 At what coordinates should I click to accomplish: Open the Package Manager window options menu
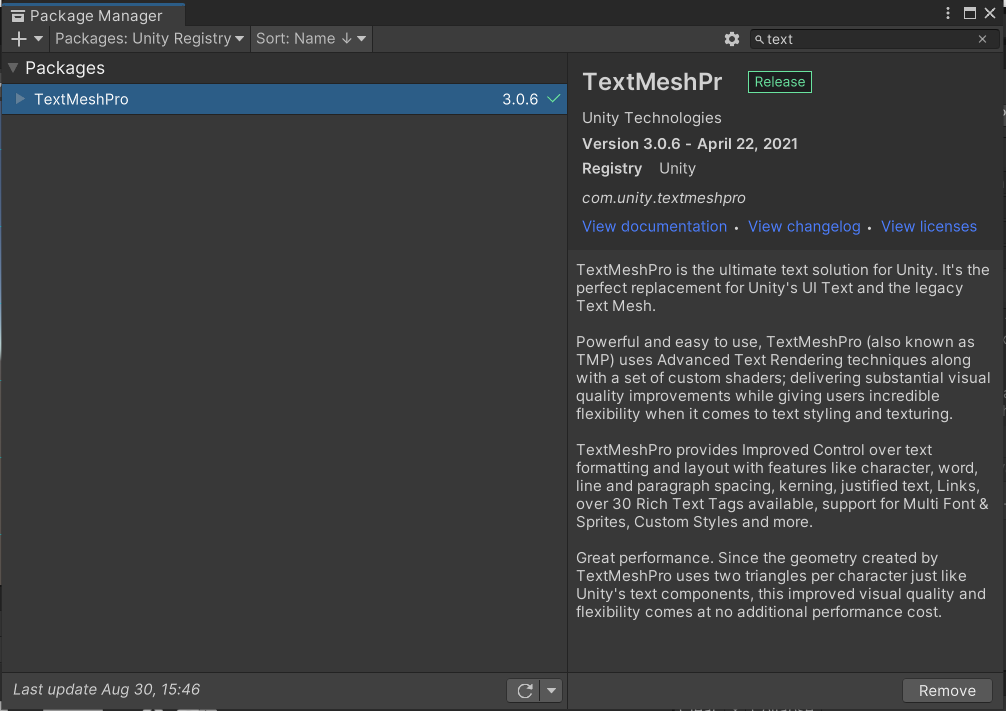pyautogui.click(x=948, y=13)
